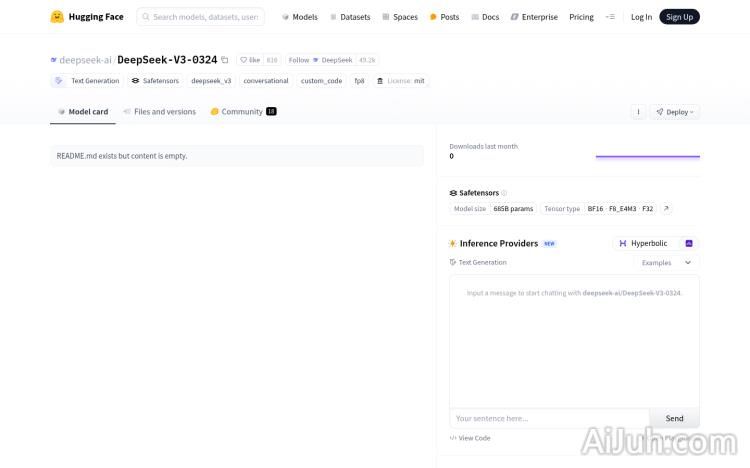750x468 pixels.
Task: Select the Hyperbolic inference provider
Action: pyautogui.click(x=645, y=243)
